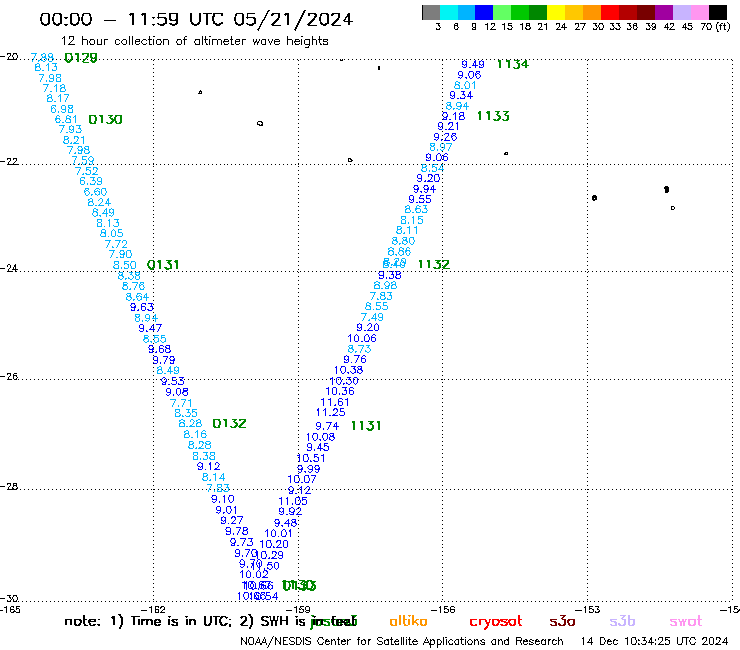
Task: Click the wave height value '9.74'
Action: (327, 426)
